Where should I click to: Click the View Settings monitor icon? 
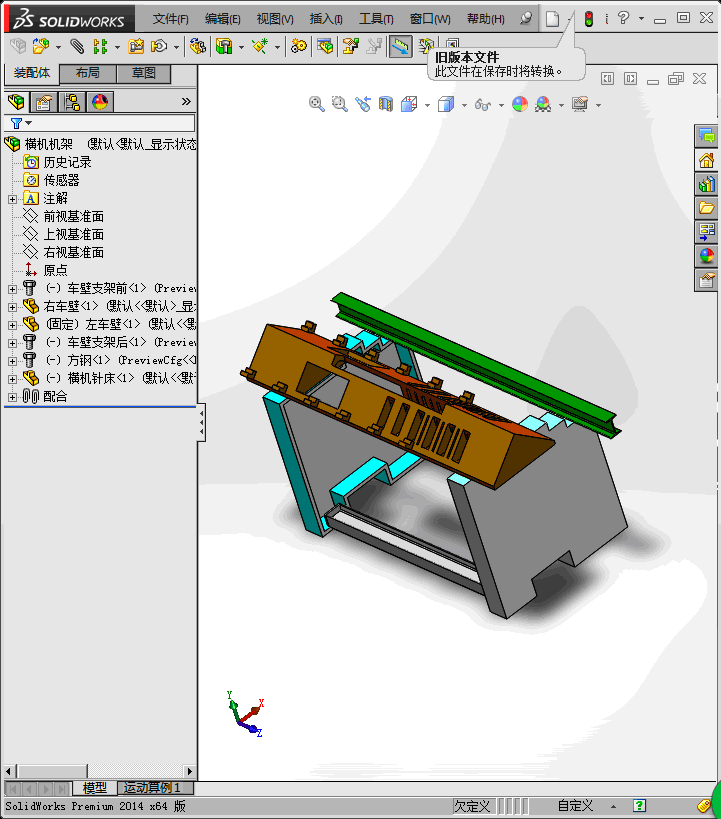[x=580, y=104]
